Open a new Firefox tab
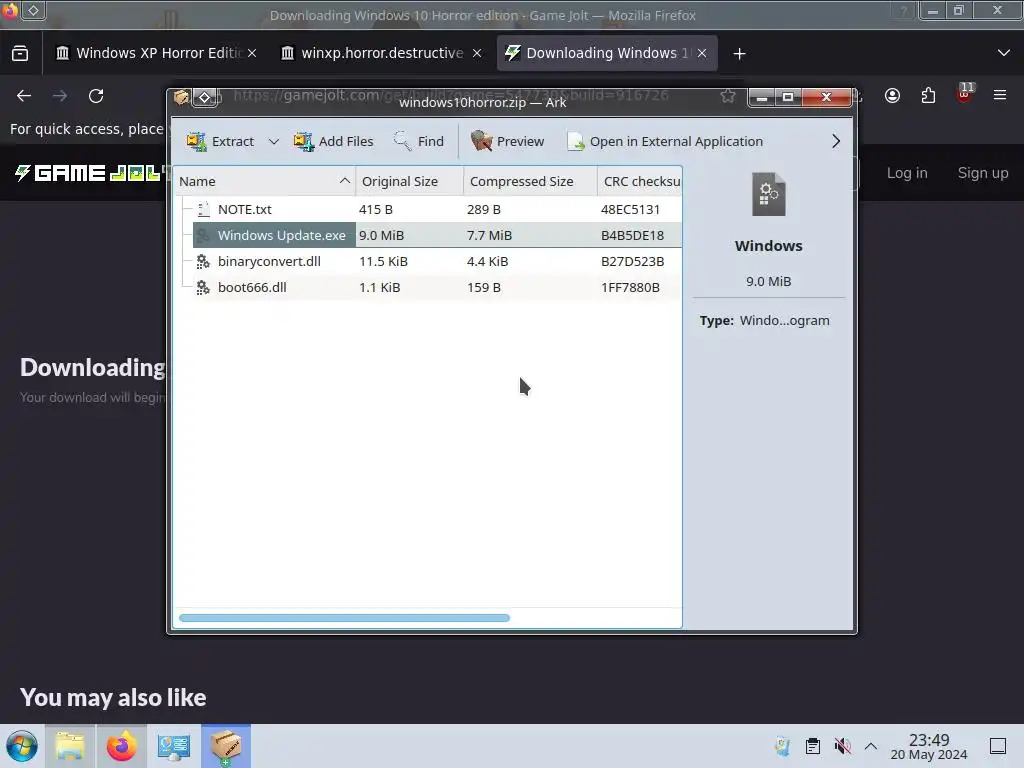1024x768 pixels. pyautogui.click(x=739, y=54)
